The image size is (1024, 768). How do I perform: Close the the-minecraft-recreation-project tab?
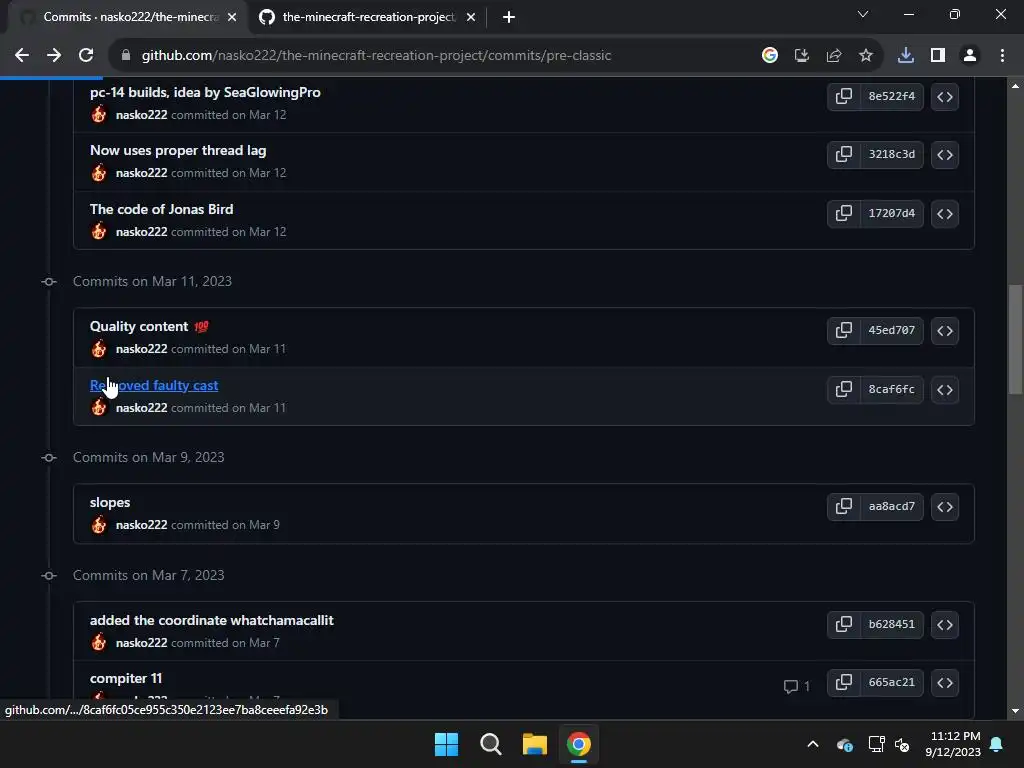471,17
